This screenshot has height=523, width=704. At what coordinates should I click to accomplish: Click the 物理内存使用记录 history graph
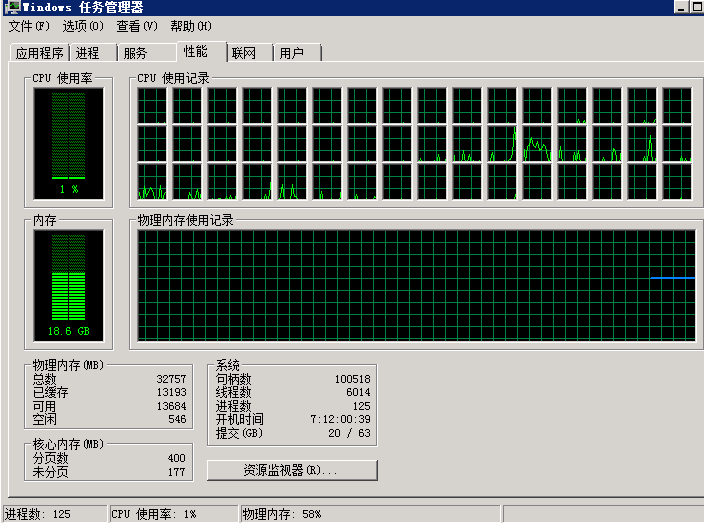pos(416,286)
